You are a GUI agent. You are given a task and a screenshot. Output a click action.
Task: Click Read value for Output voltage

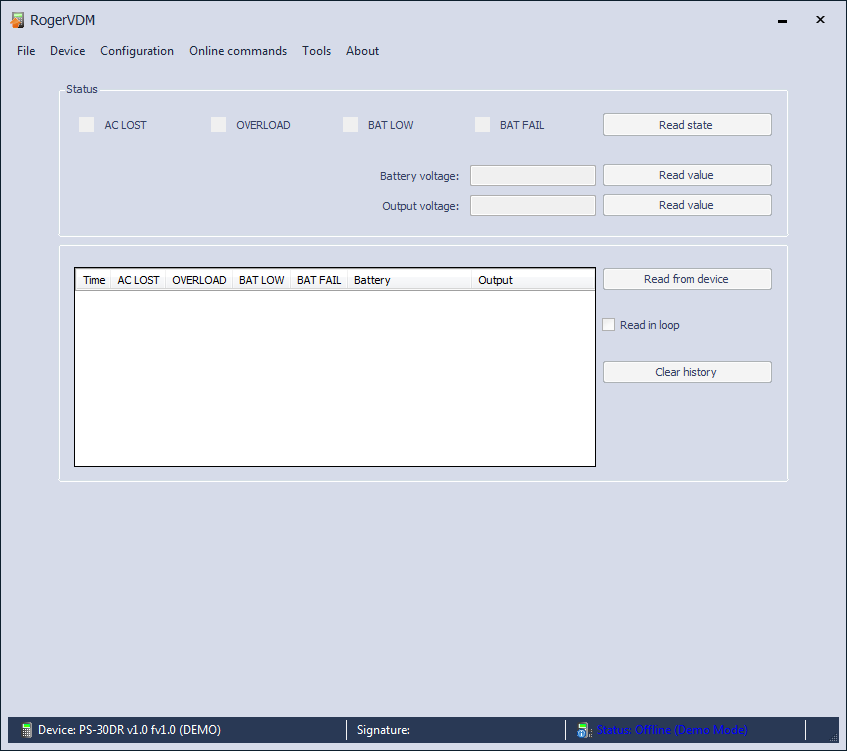pos(686,205)
